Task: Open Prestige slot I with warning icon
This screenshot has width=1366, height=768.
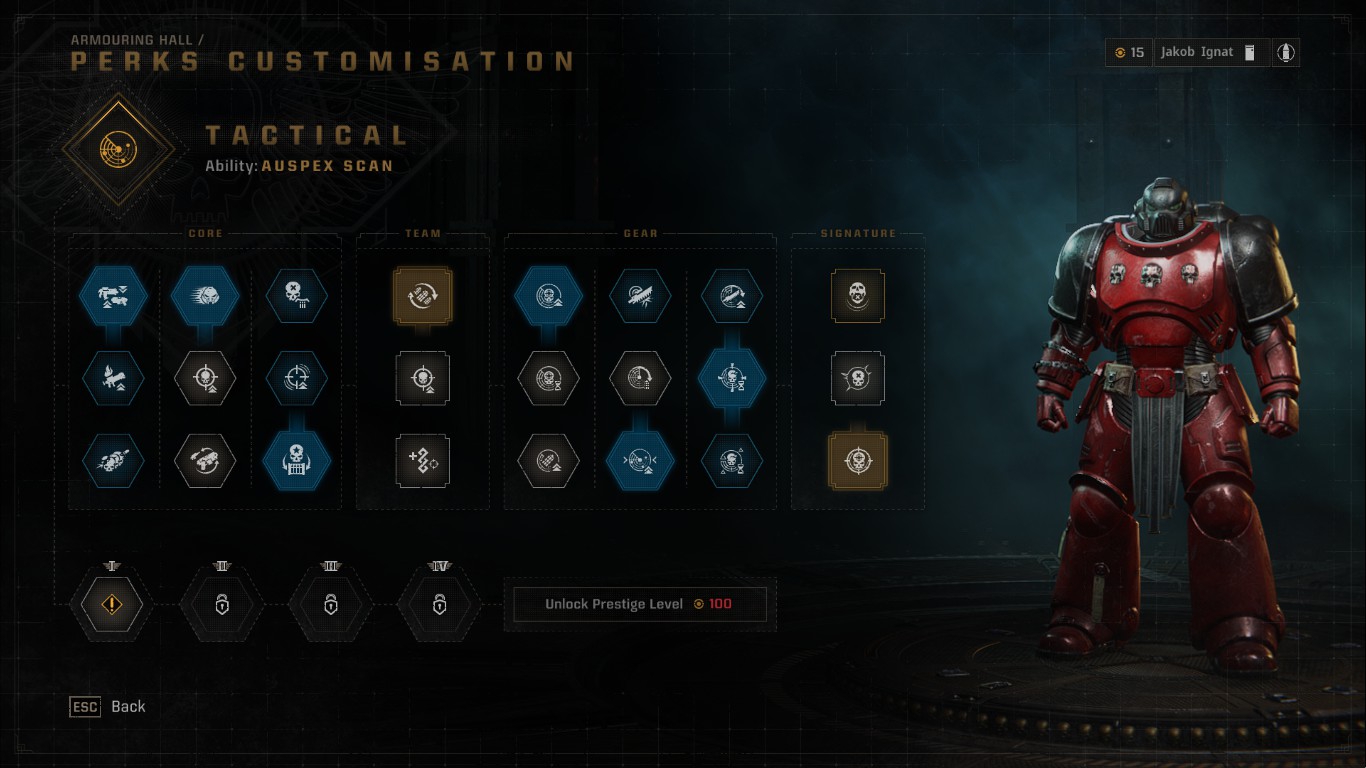Action: [112, 605]
